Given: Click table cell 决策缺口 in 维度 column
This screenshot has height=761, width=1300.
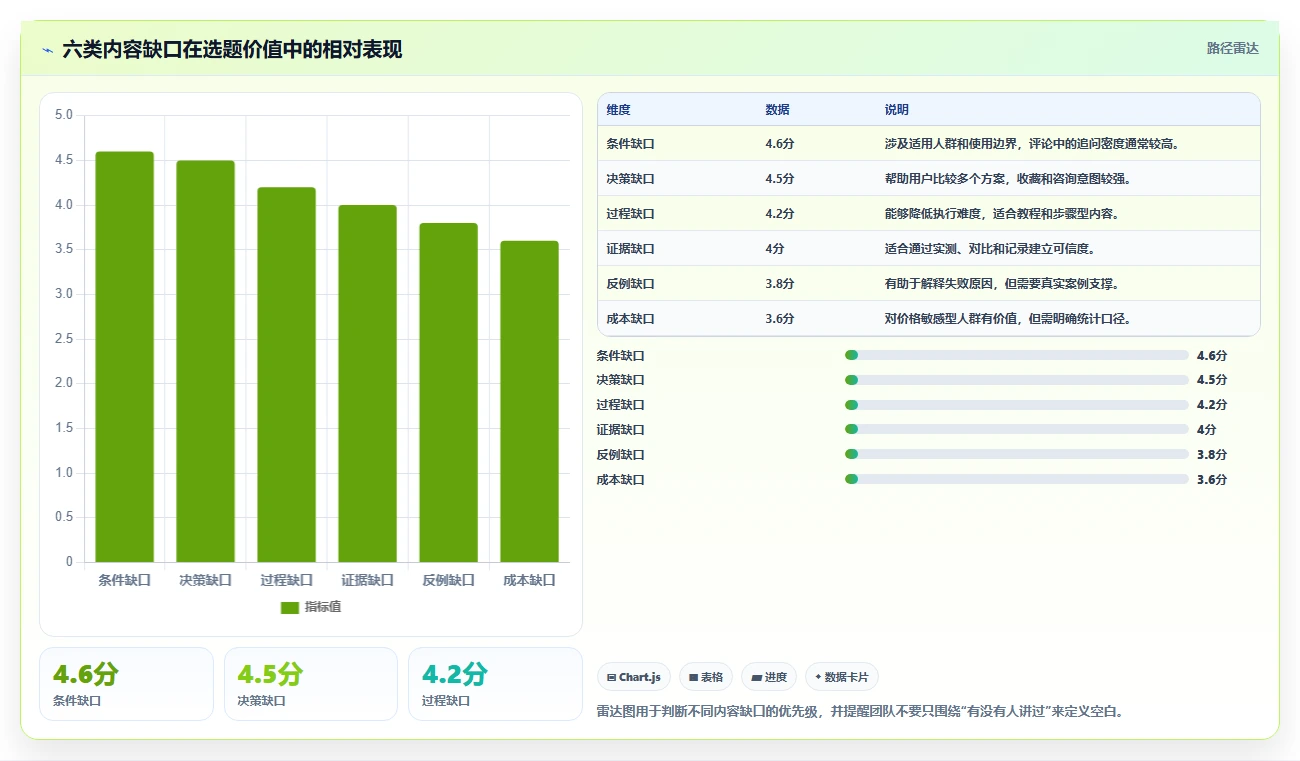Looking at the screenshot, I should (631, 179).
